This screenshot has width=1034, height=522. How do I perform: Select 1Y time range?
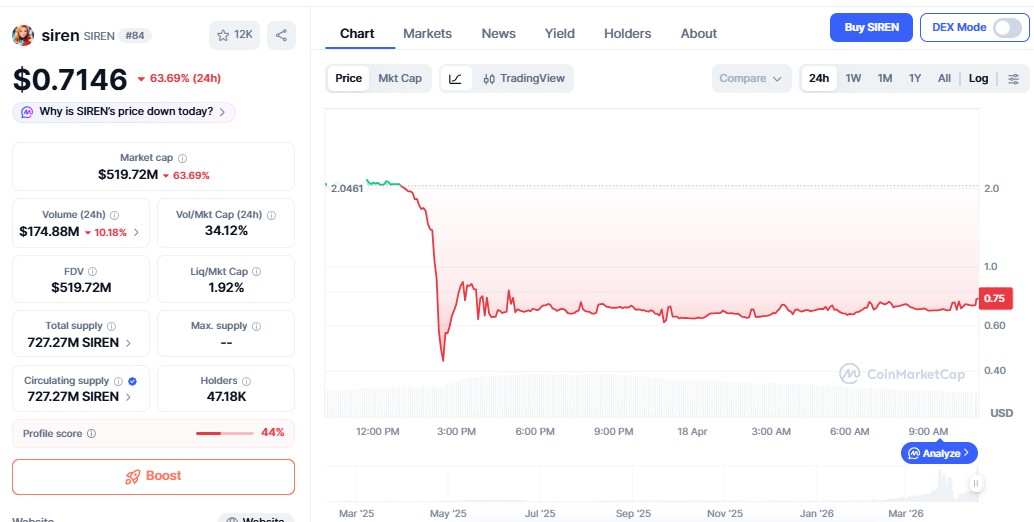click(915, 78)
